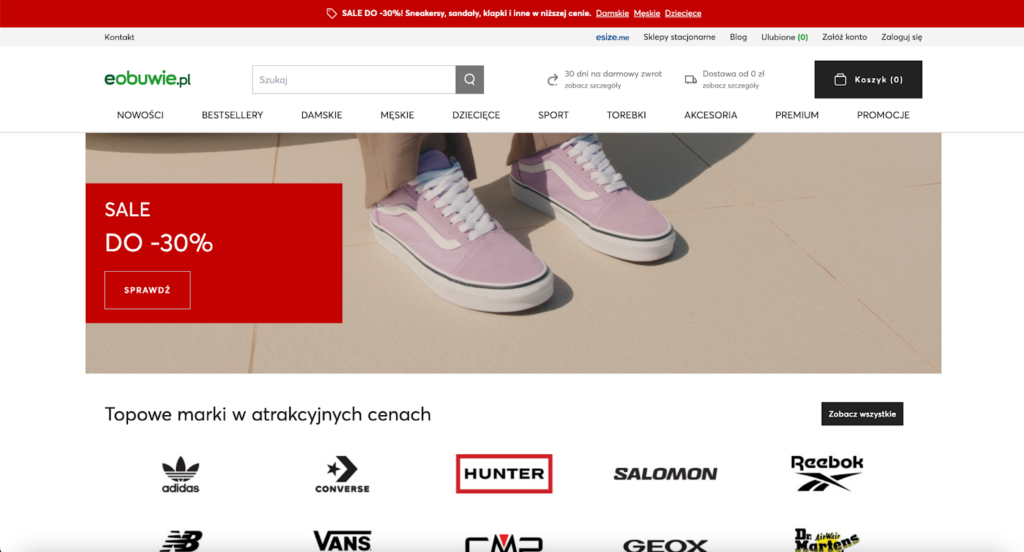Click the sale tag icon in the red banner

tap(332, 13)
